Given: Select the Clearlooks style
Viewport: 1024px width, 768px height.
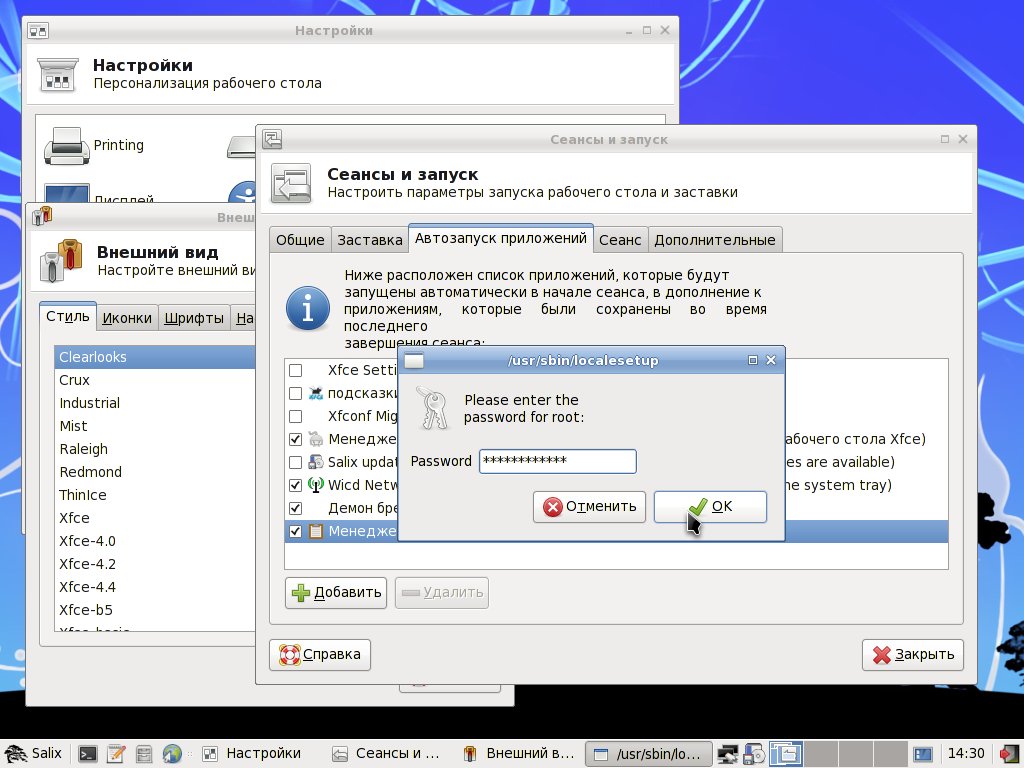Looking at the screenshot, I should [155, 357].
